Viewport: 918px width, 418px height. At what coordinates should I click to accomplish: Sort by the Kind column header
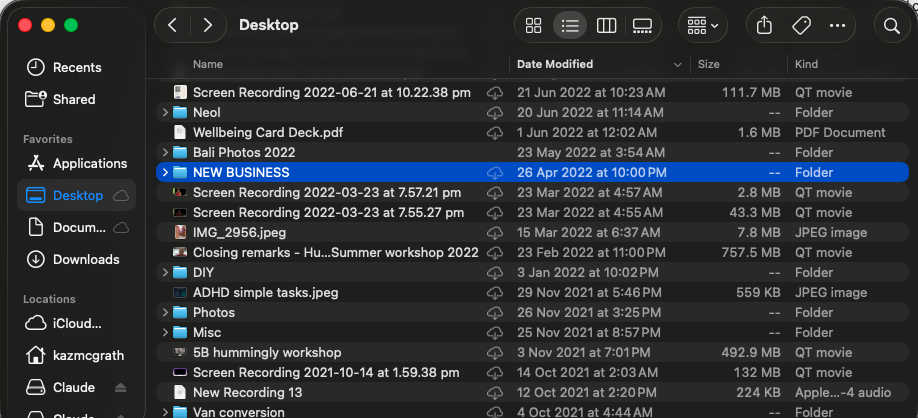806,64
